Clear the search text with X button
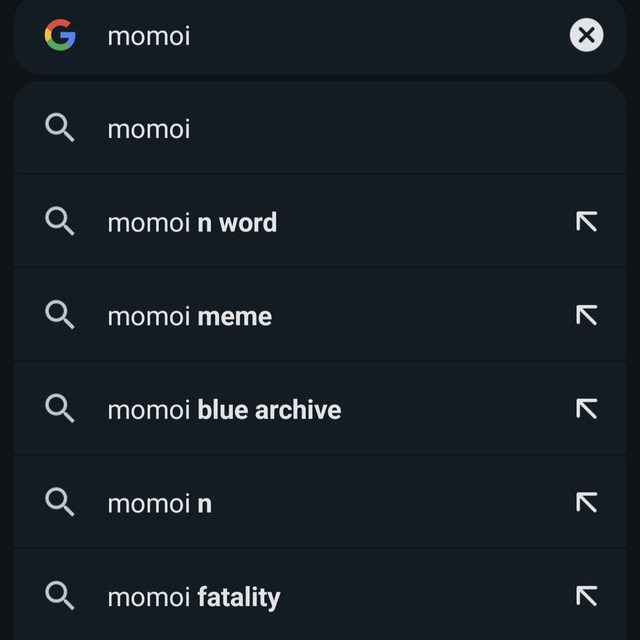Screen dimensions: 640x640 587,35
